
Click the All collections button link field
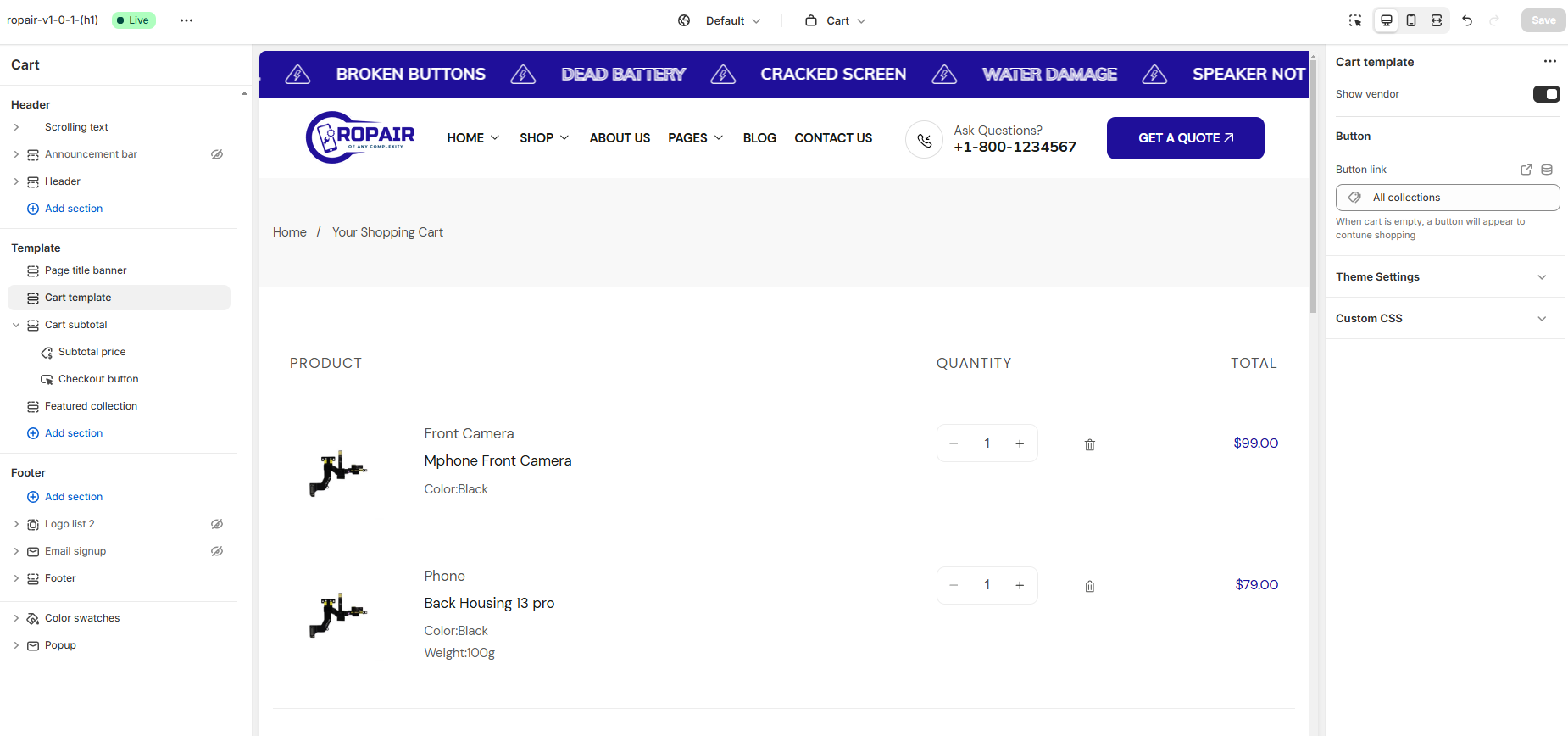[x=1448, y=198]
